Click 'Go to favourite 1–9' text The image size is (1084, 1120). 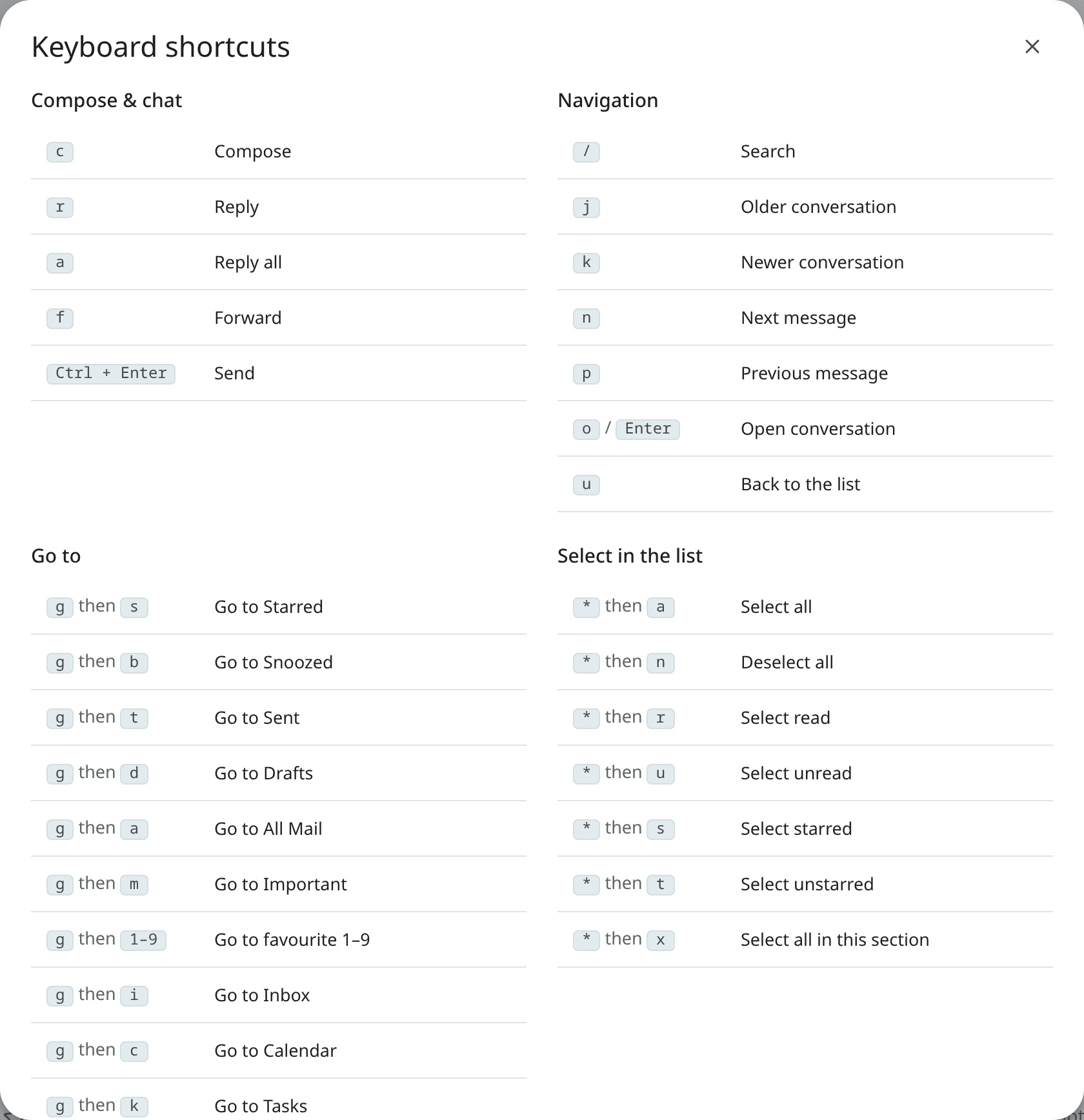(x=292, y=940)
